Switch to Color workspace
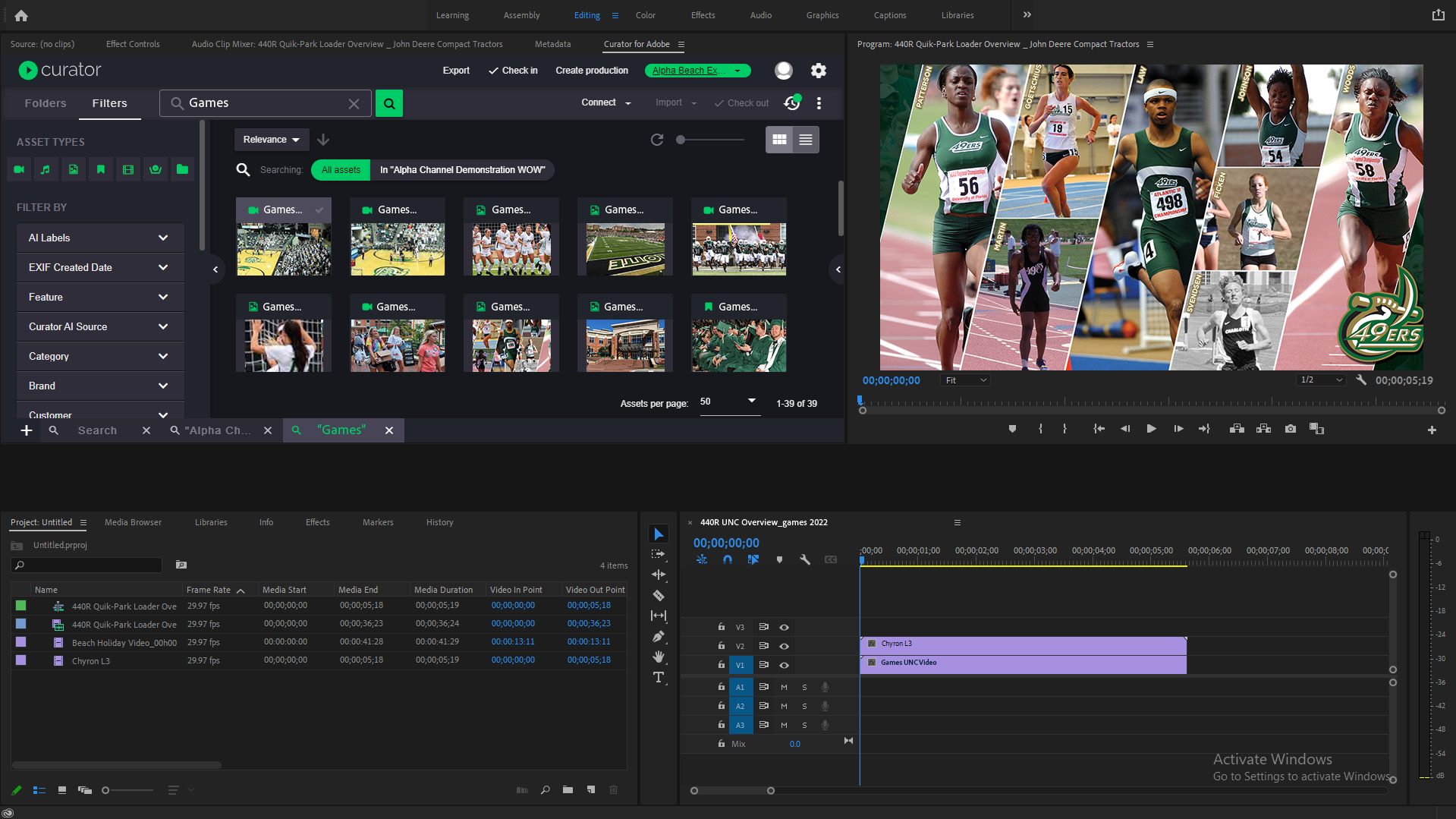 pos(645,15)
